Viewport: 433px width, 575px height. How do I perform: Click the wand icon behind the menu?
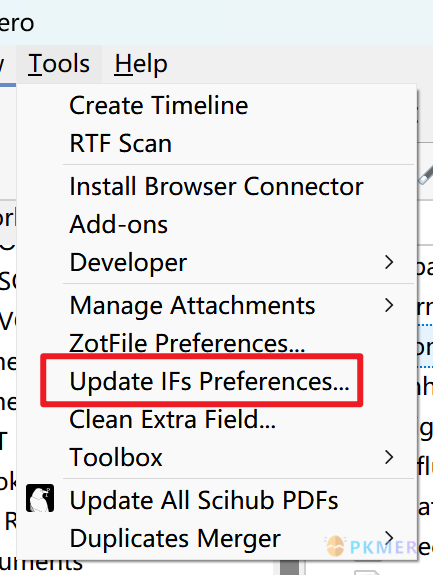[x=425, y=176]
